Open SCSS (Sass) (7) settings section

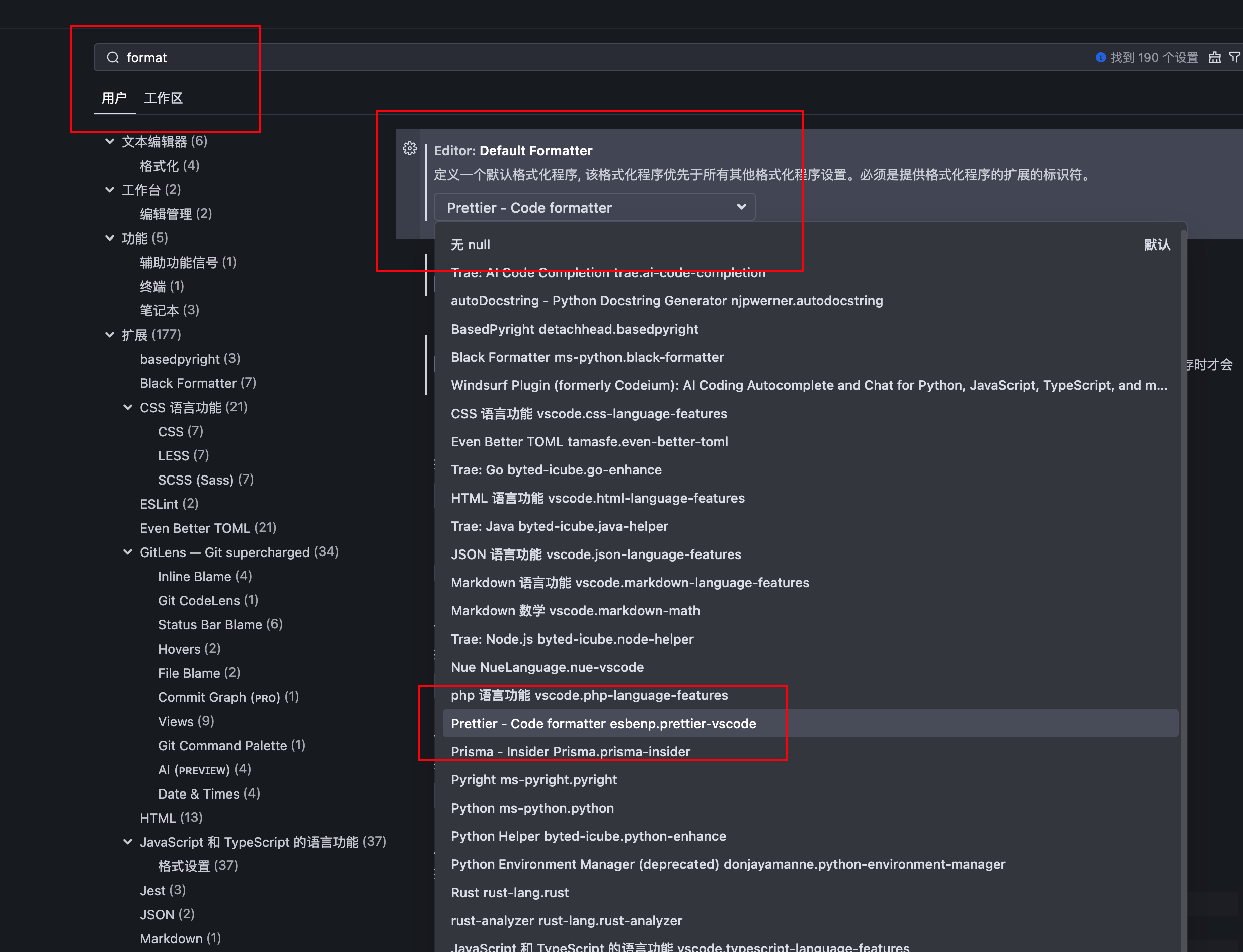206,480
